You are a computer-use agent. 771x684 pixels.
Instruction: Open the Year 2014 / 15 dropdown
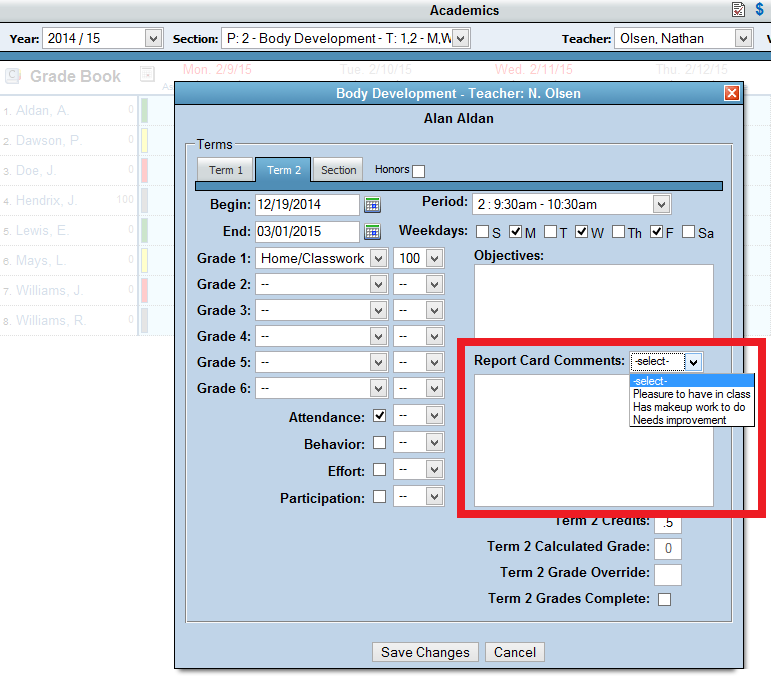103,38
